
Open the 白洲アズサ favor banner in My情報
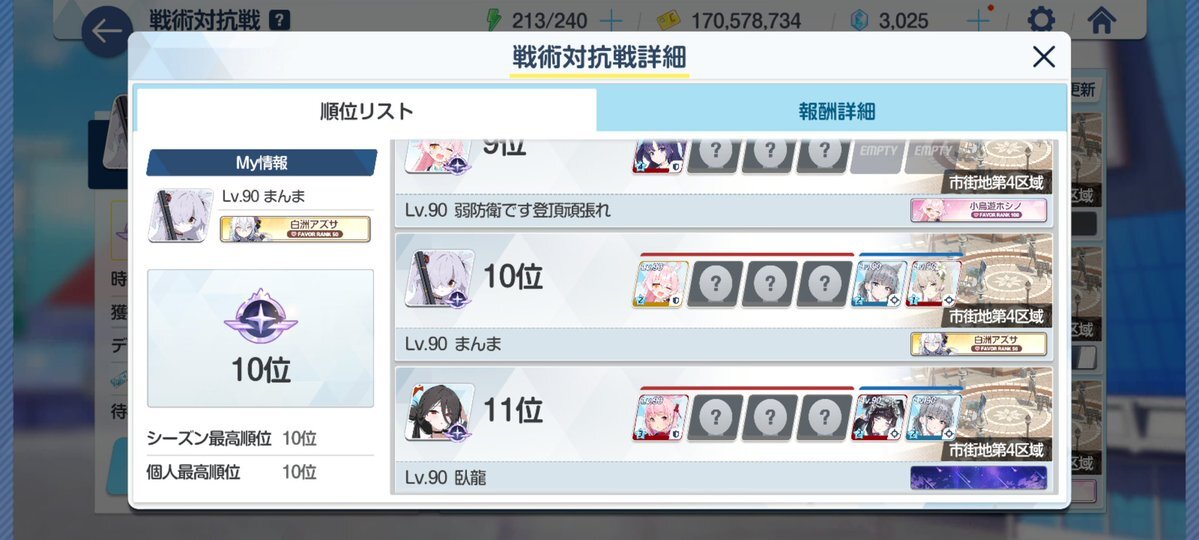[x=295, y=229]
